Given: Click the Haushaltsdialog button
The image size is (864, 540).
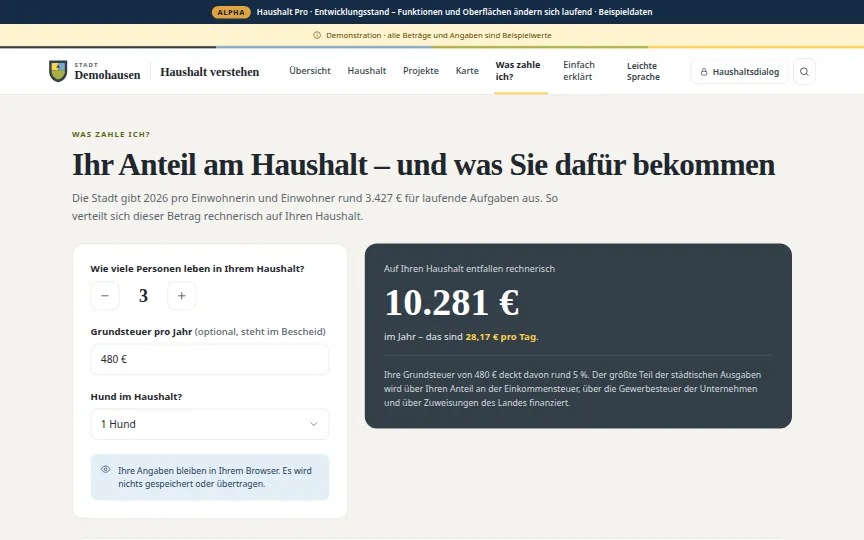Looking at the screenshot, I should coord(739,72).
